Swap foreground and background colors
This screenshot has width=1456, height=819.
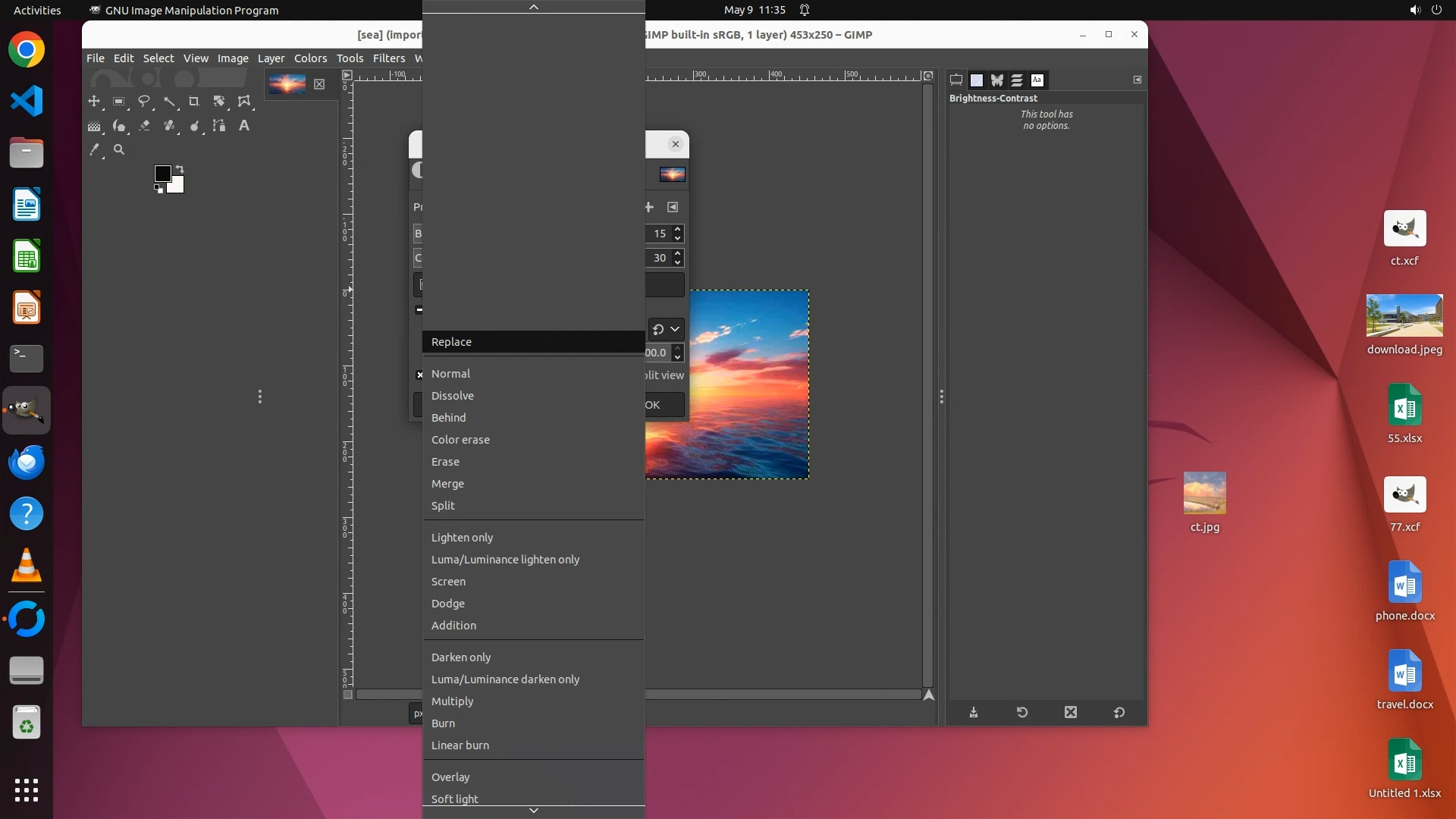(180, 168)
